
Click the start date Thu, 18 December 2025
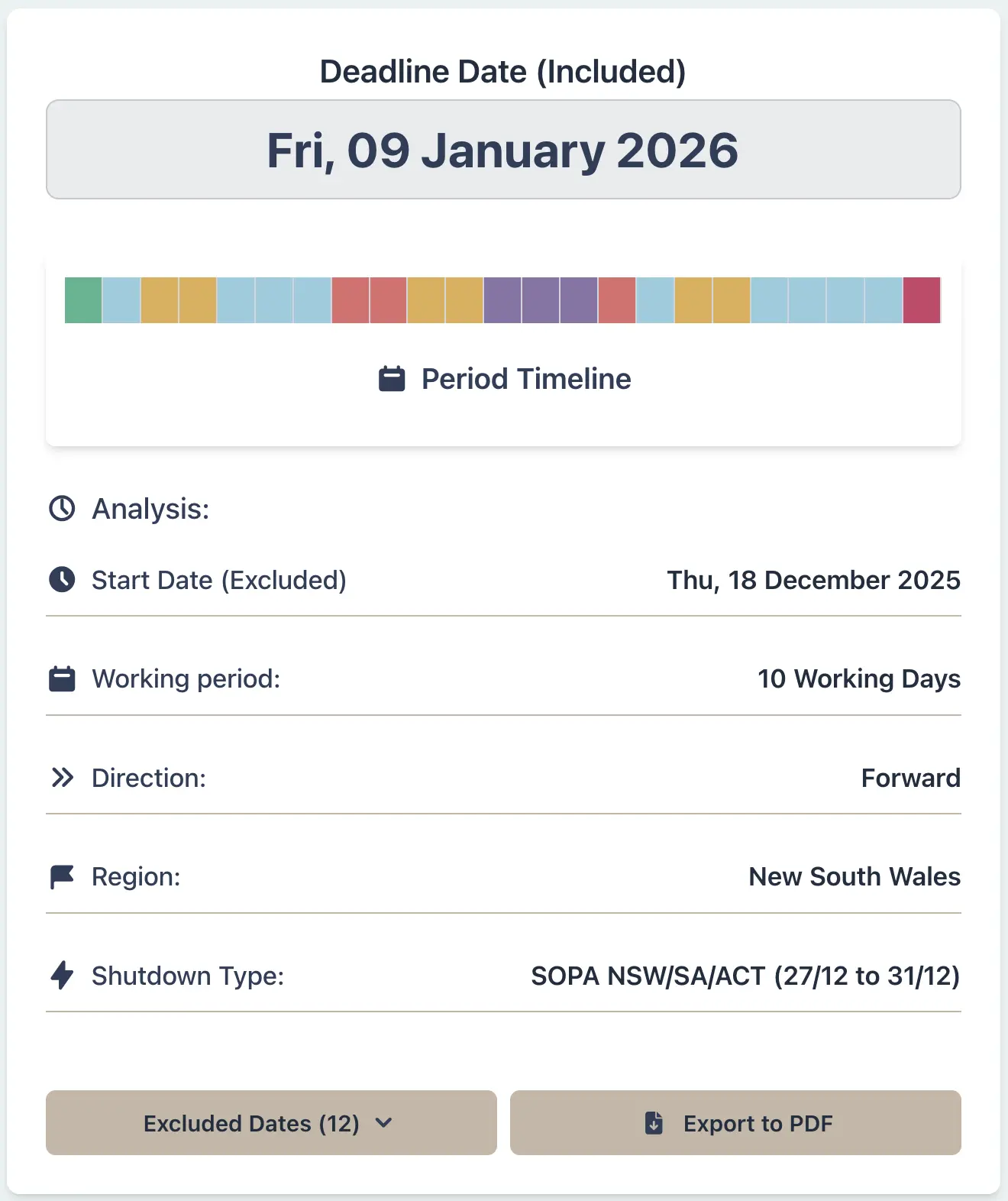[x=813, y=580]
